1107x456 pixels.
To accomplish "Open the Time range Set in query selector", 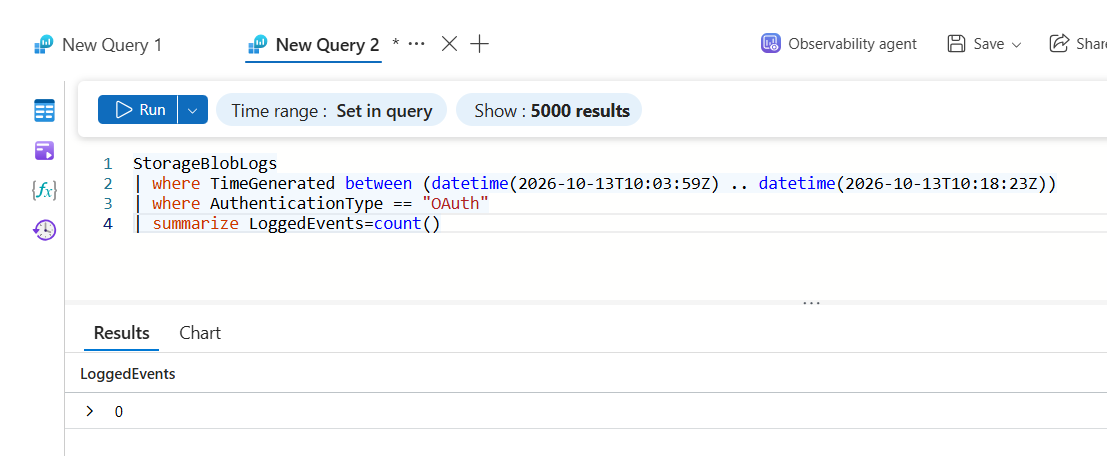I will (x=331, y=110).
